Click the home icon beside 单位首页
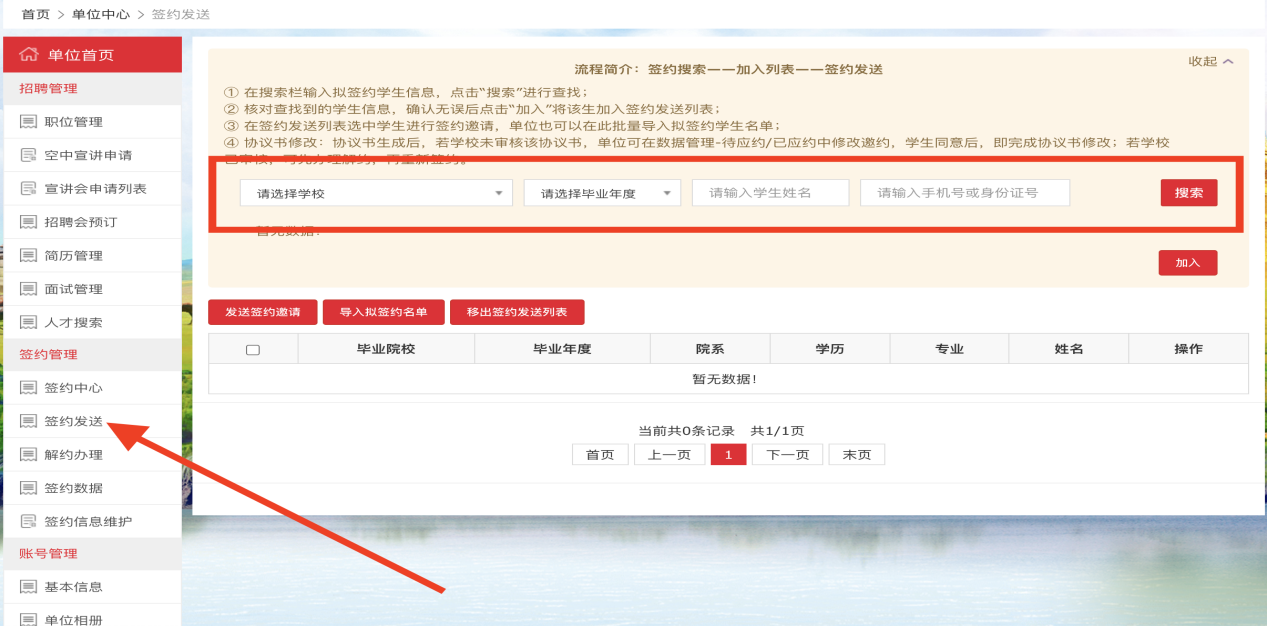Image resolution: width=1267 pixels, height=626 pixels. (29, 54)
